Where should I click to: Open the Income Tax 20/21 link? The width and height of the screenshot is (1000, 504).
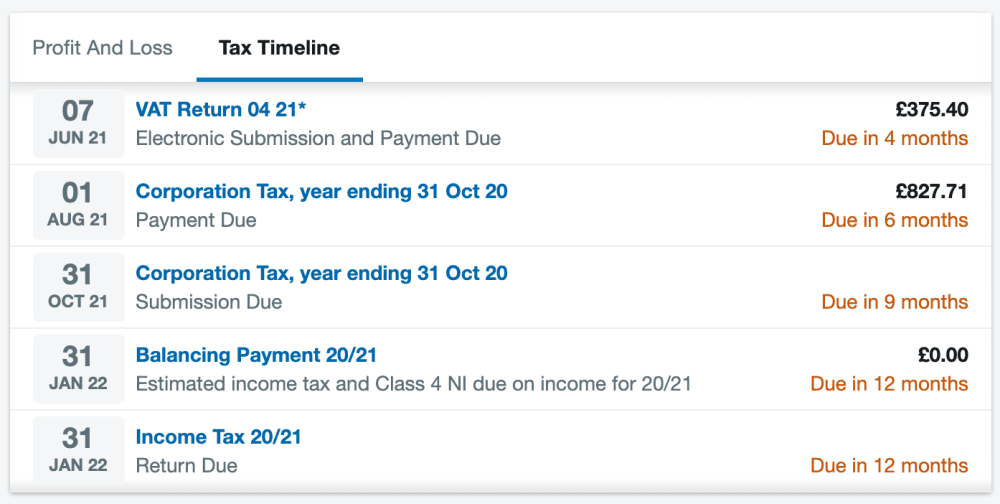pos(218,436)
